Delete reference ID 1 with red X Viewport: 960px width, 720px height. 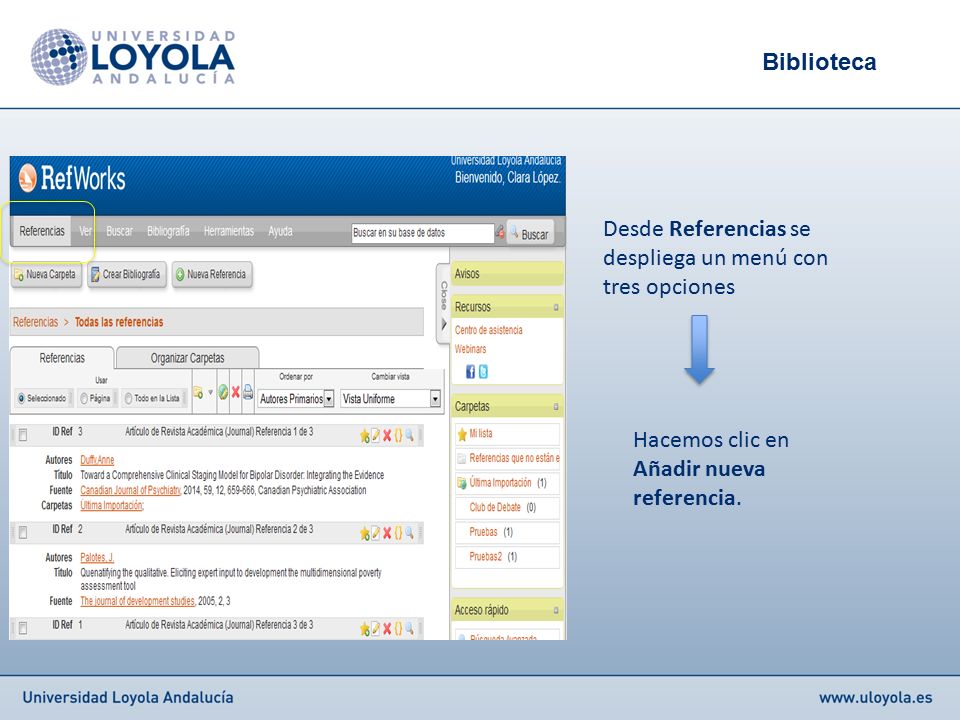click(x=387, y=629)
